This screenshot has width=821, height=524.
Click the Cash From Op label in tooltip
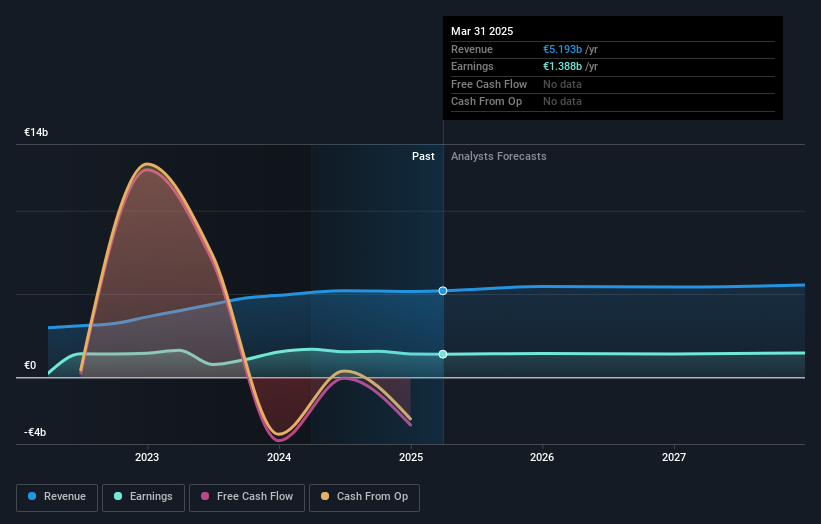(486, 102)
